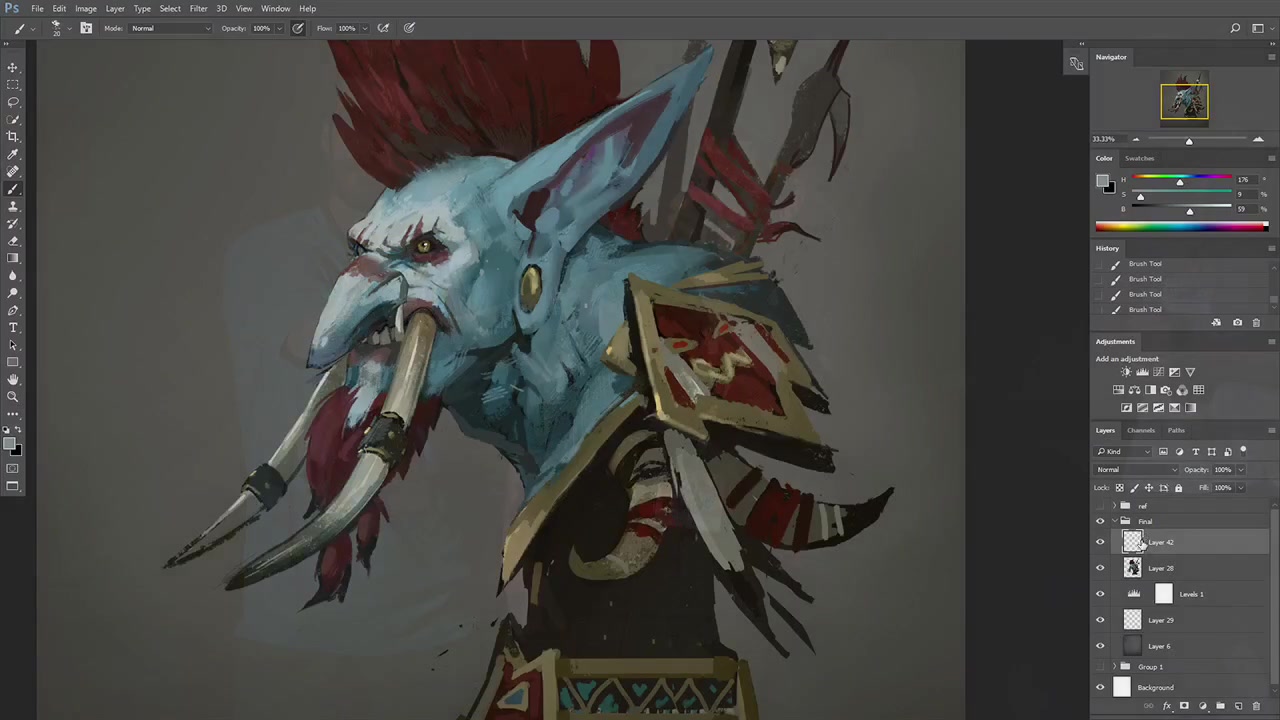
Task: Hide the Background layer
Action: [x=1100, y=687]
